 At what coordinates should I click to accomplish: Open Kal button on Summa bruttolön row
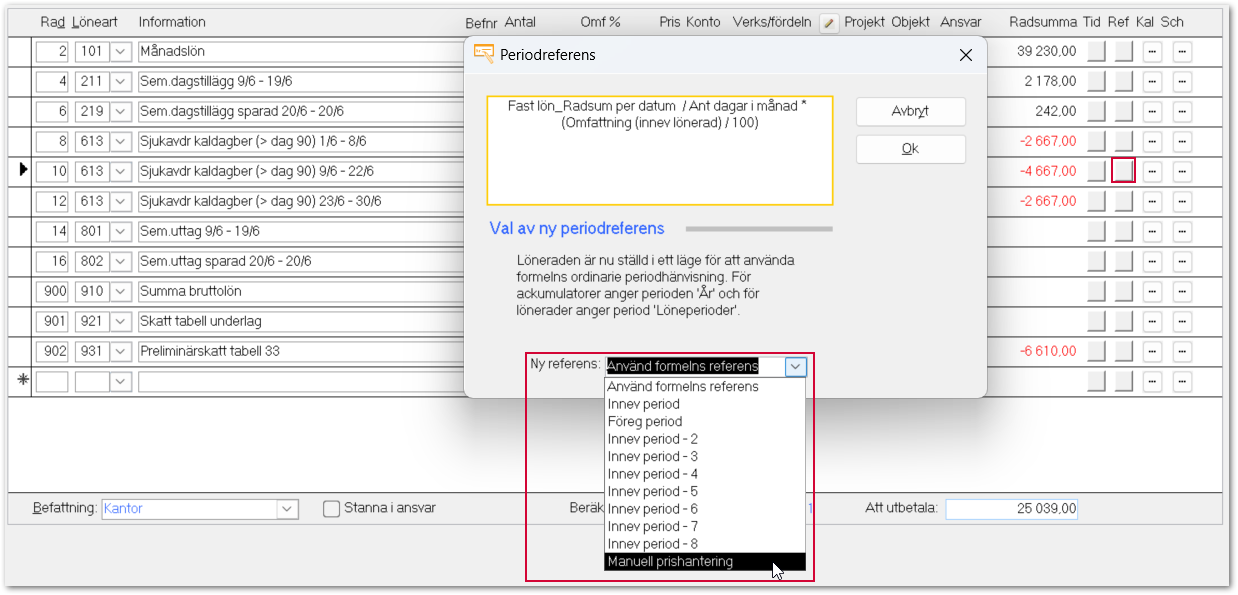point(1152,291)
